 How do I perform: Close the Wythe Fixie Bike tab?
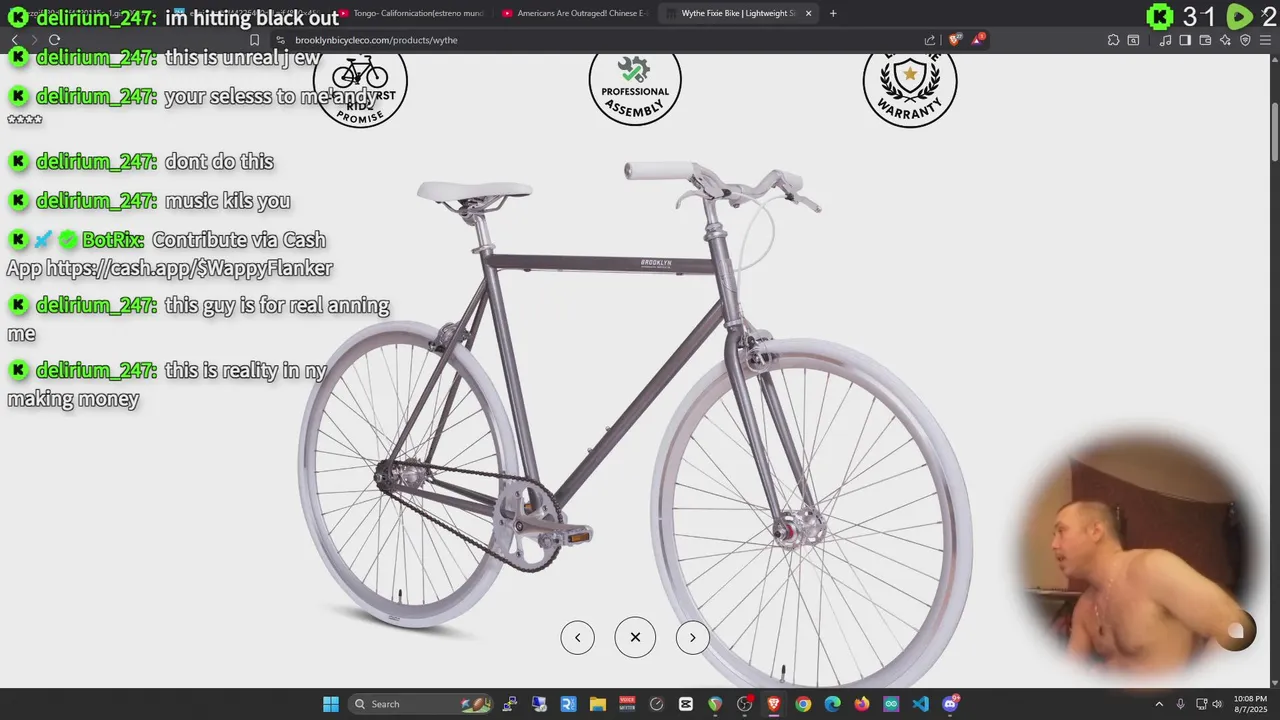click(808, 13)
